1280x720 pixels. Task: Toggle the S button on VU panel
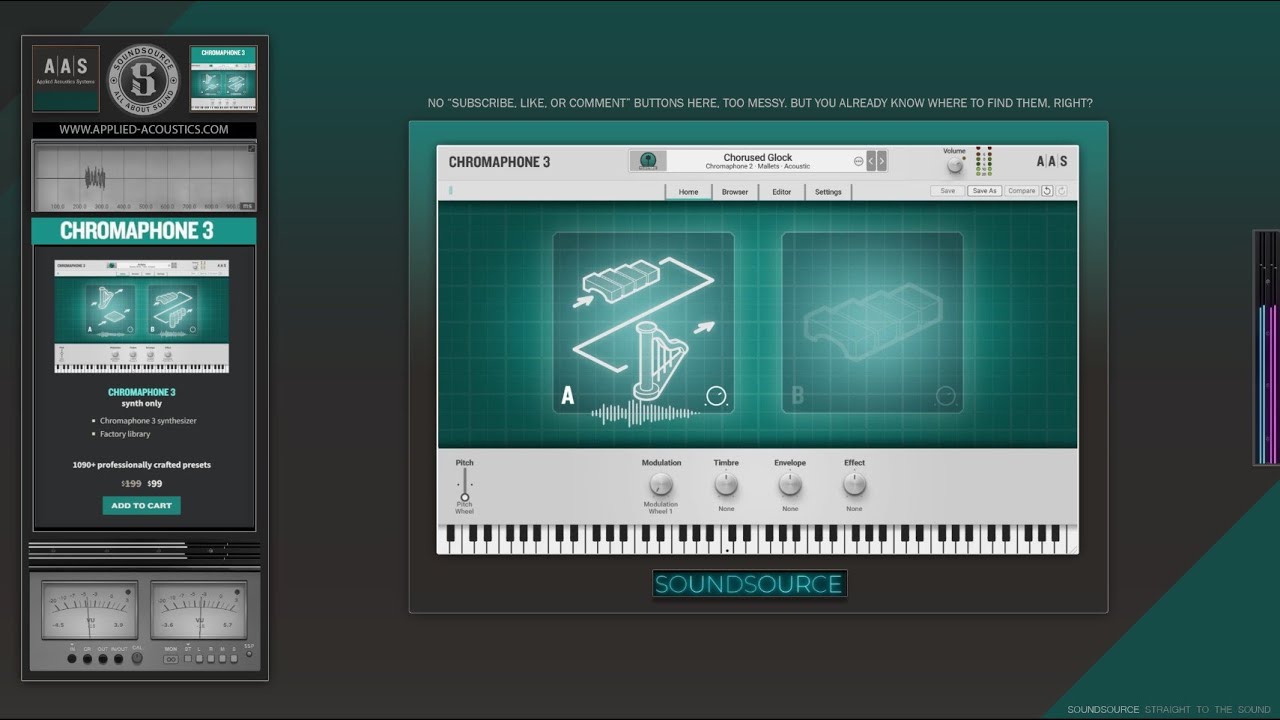(x=234, y=659)
